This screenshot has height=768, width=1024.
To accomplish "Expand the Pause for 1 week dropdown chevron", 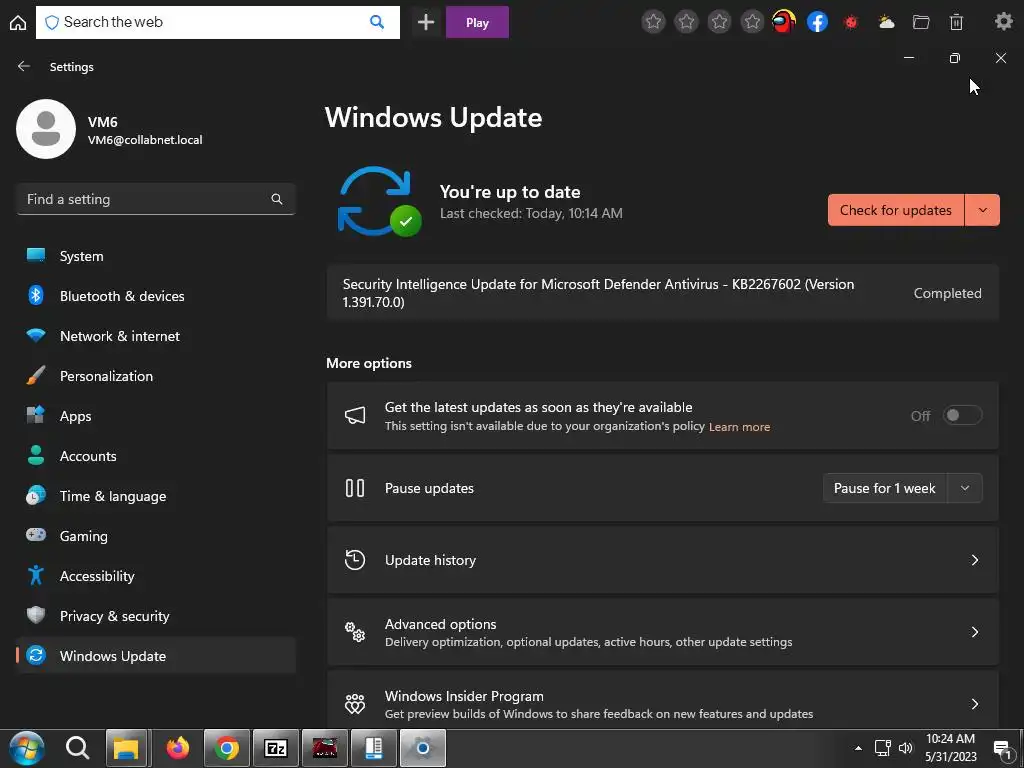I will pyautogui.click(x=965, y=488).
